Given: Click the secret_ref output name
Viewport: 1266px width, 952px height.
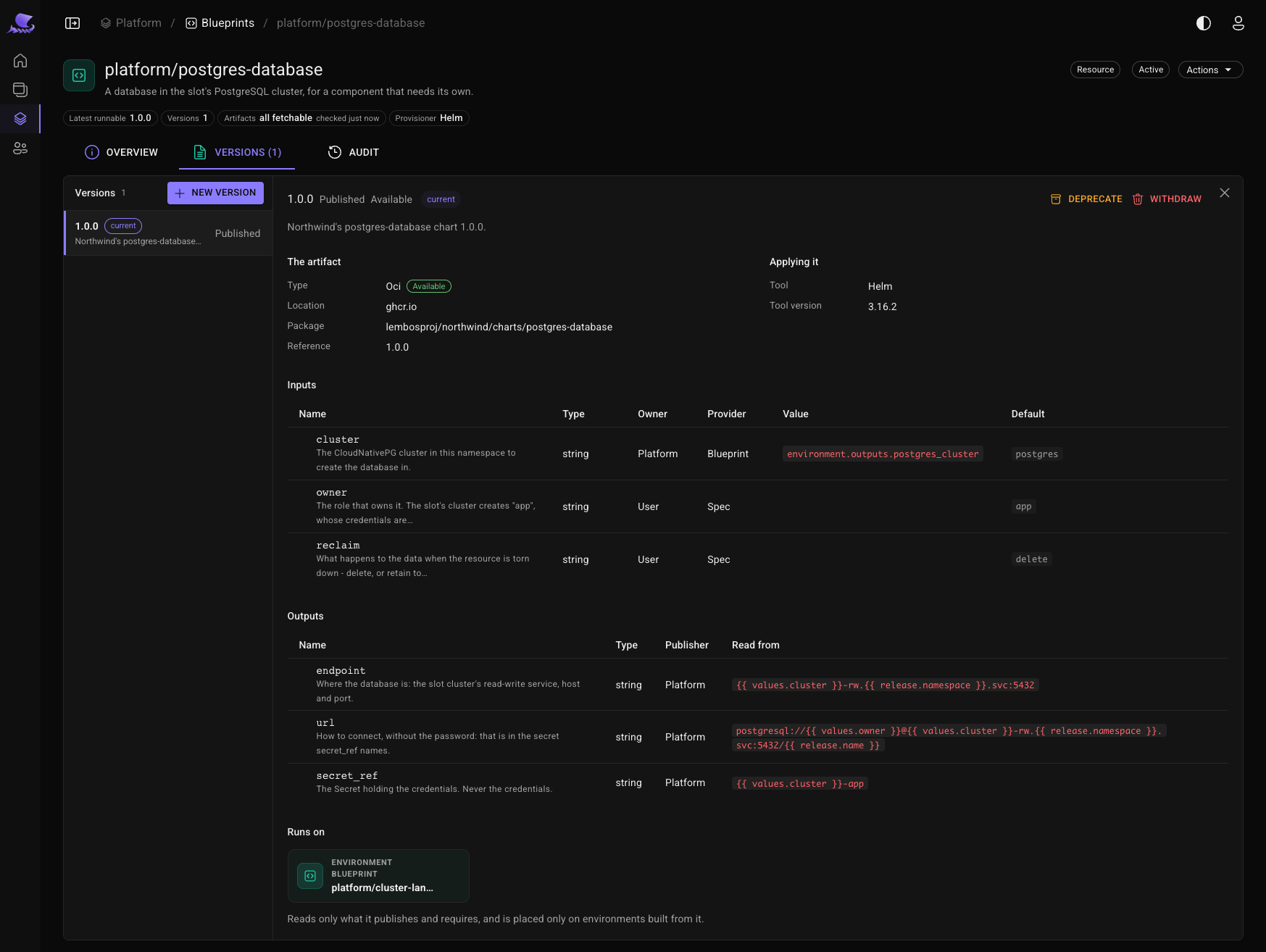Looking at the screenshot, I should click(x=347, y=776).
